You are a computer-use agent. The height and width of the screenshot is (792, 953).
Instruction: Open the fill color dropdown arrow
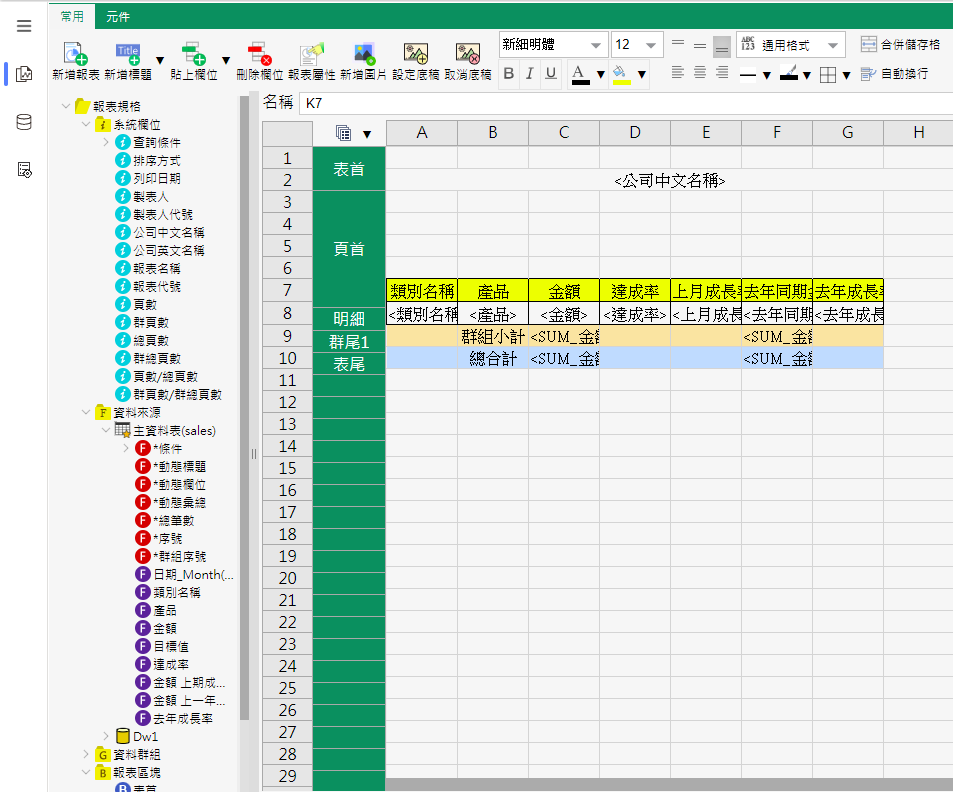tap(641, 75)
